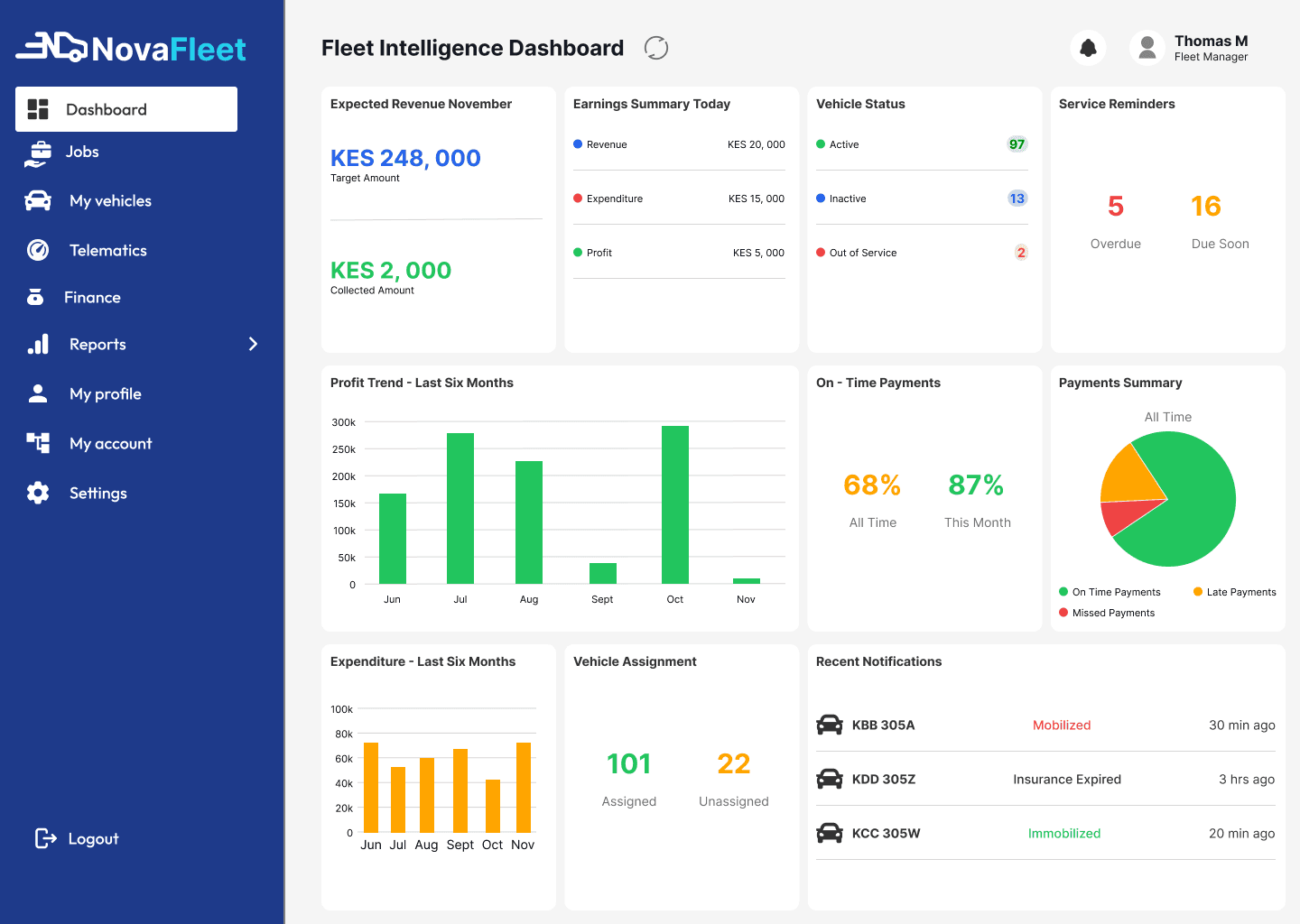Click the 87% This Month value
The height and width of the screenshot is (924, 1300).
pos(976,485)
